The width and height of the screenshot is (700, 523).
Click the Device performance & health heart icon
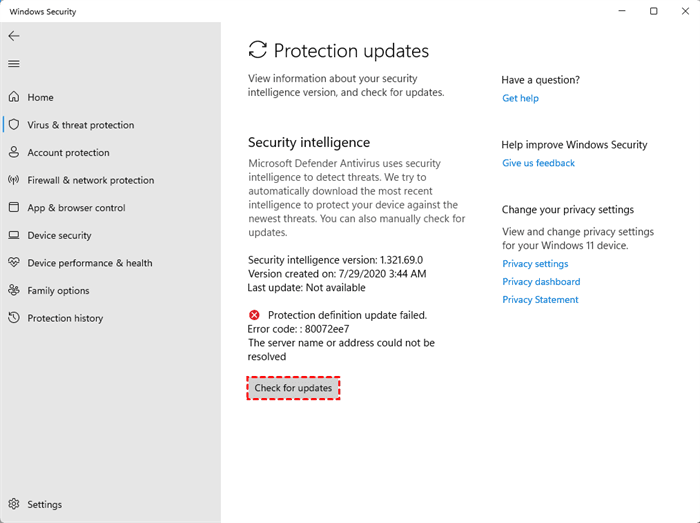14,263
